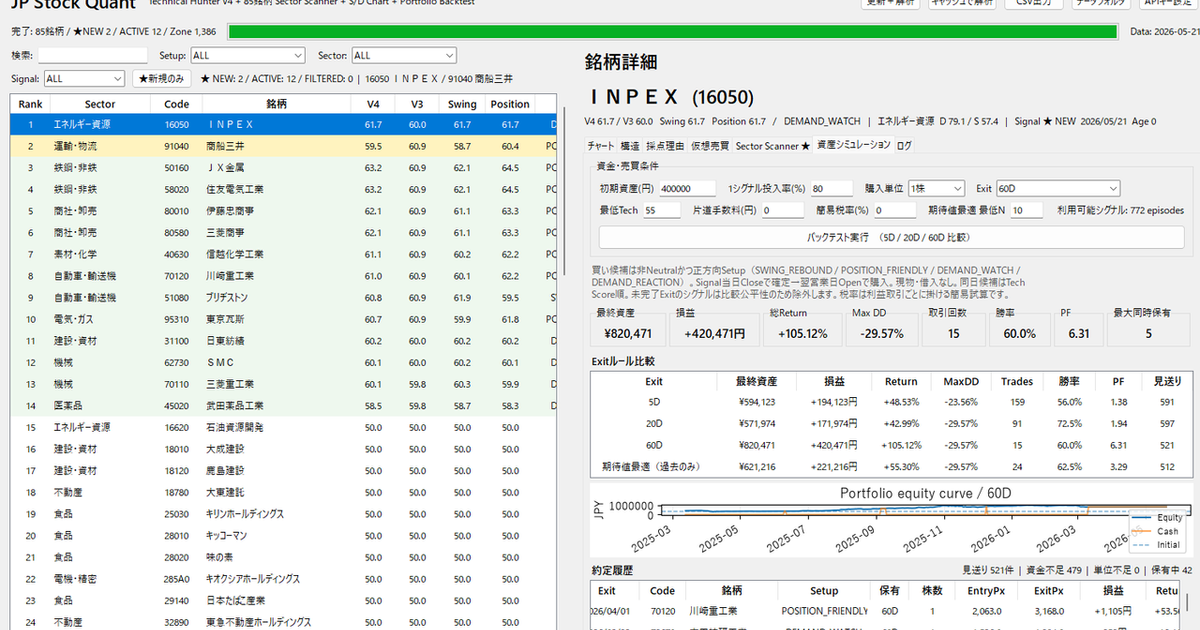Click the 最低Tech input field
The image size is (1200, 630).
coord(662,211)
